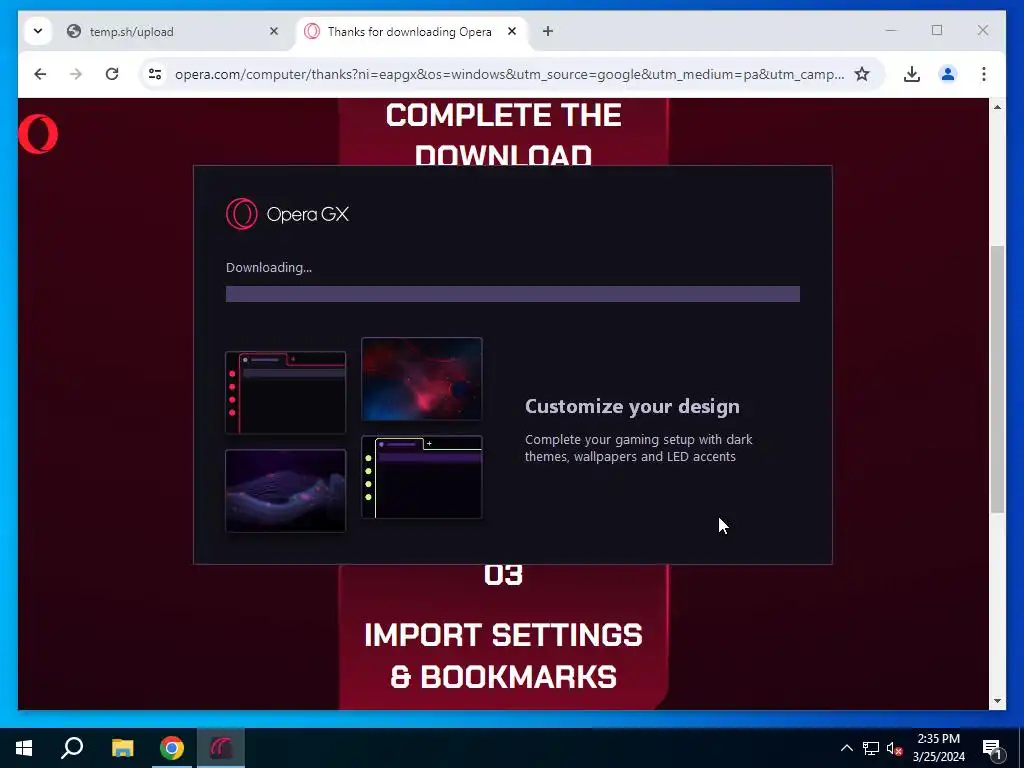The height and width of the screenshot is (768, 1024).
Task: Close the Chrome window
Action: (x=982, y=30)
